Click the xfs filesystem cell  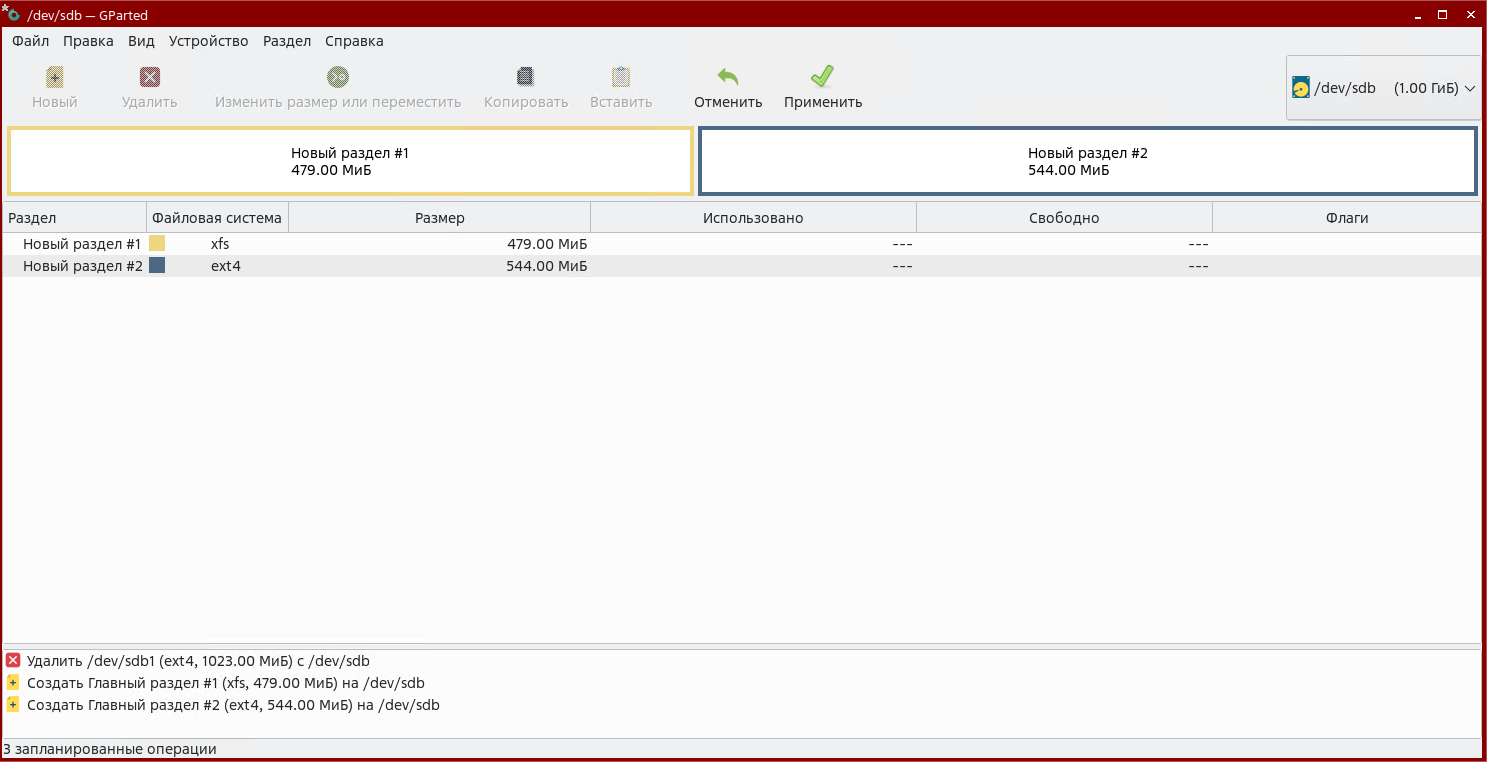pyautogui.click(x=220, y=244)
